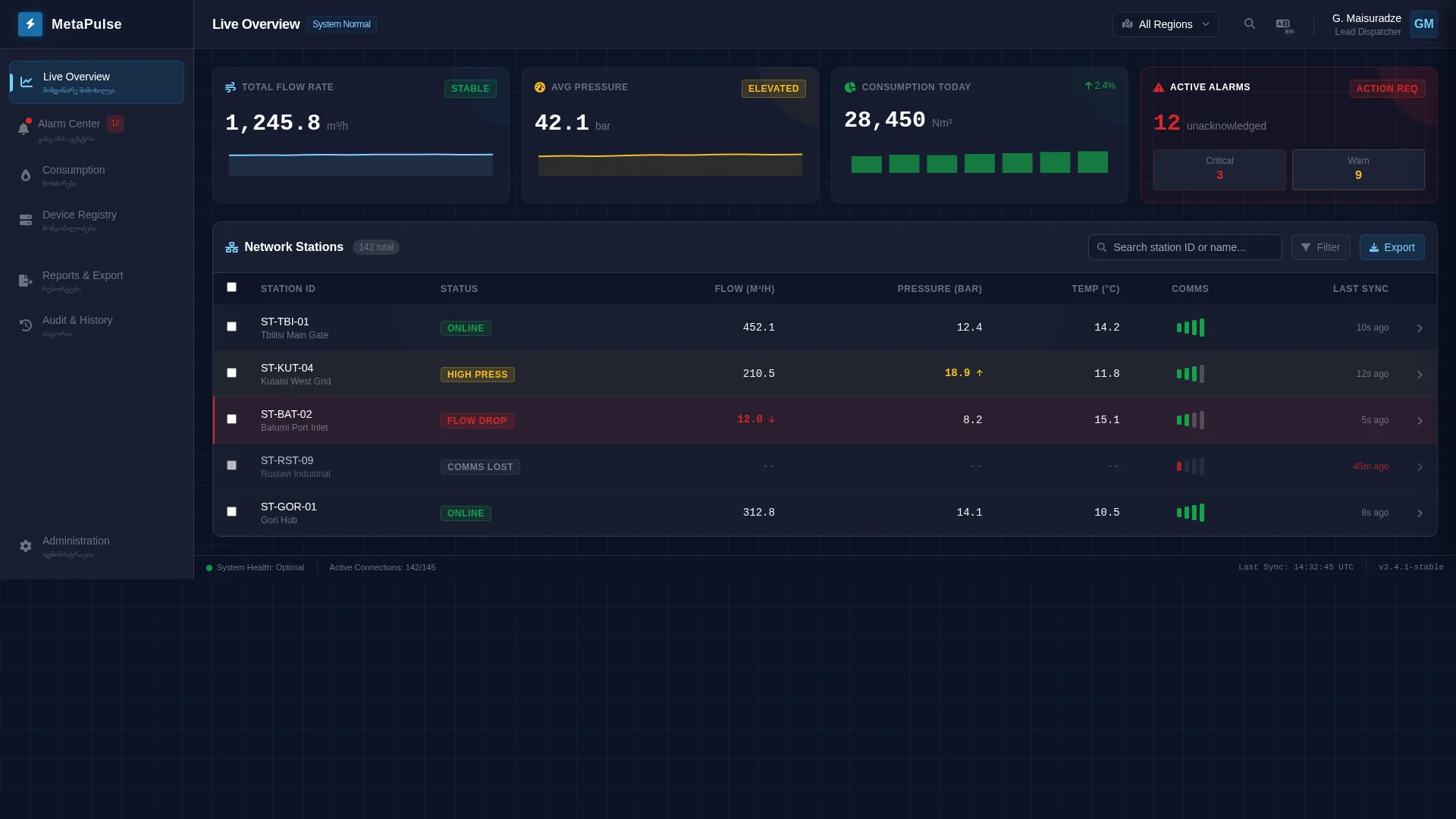Click the language EN switcher icon
The width and height of the screenshot is (1456, 819).
point(1284,25)
